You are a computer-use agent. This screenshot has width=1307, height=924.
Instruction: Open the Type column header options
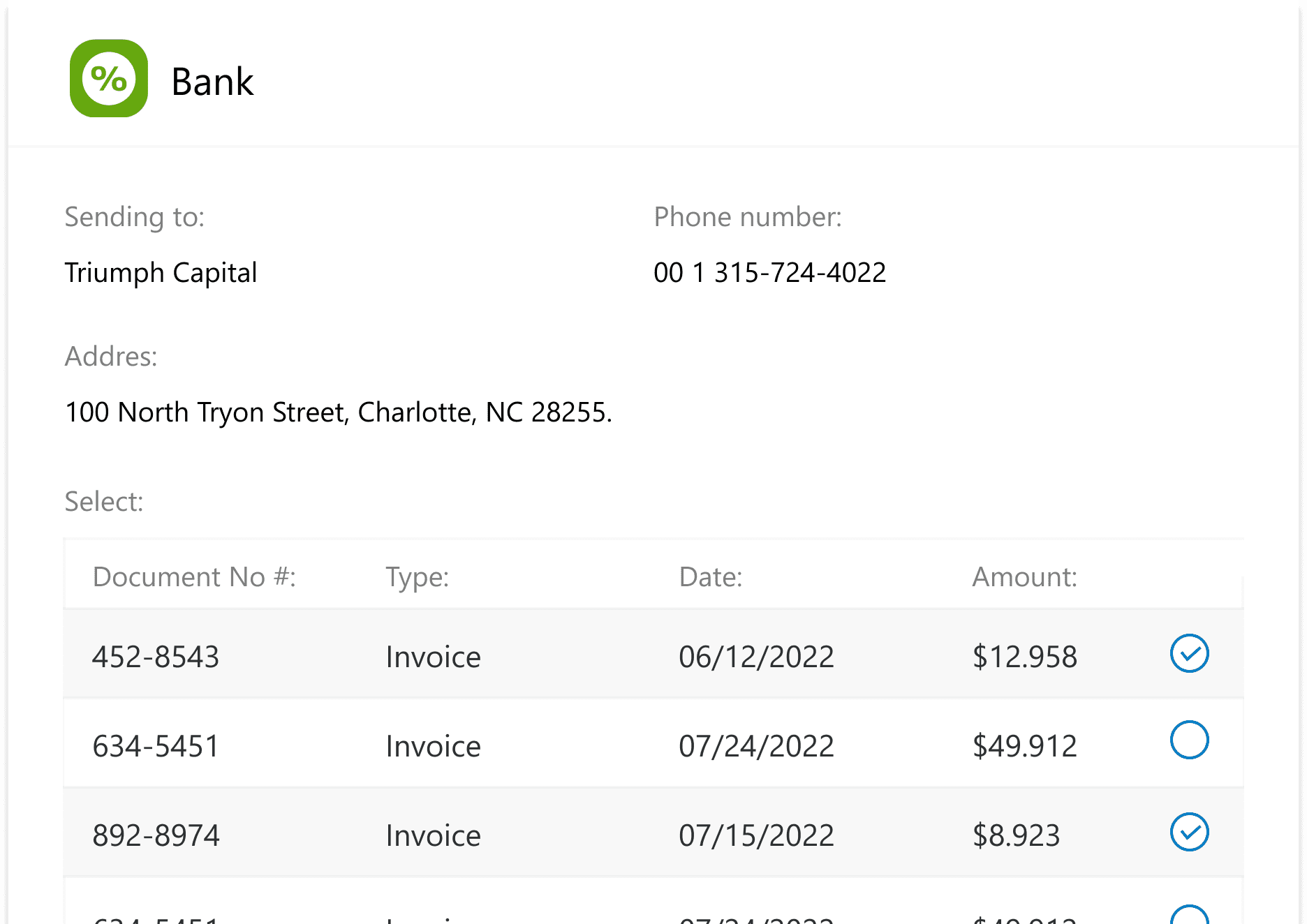tap(417, 576)
